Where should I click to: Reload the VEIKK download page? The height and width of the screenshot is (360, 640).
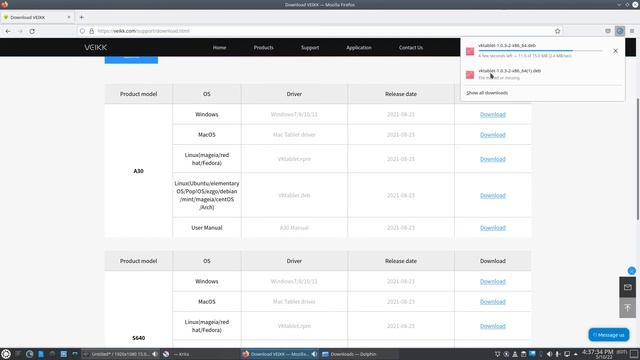(x=32, y=31)
